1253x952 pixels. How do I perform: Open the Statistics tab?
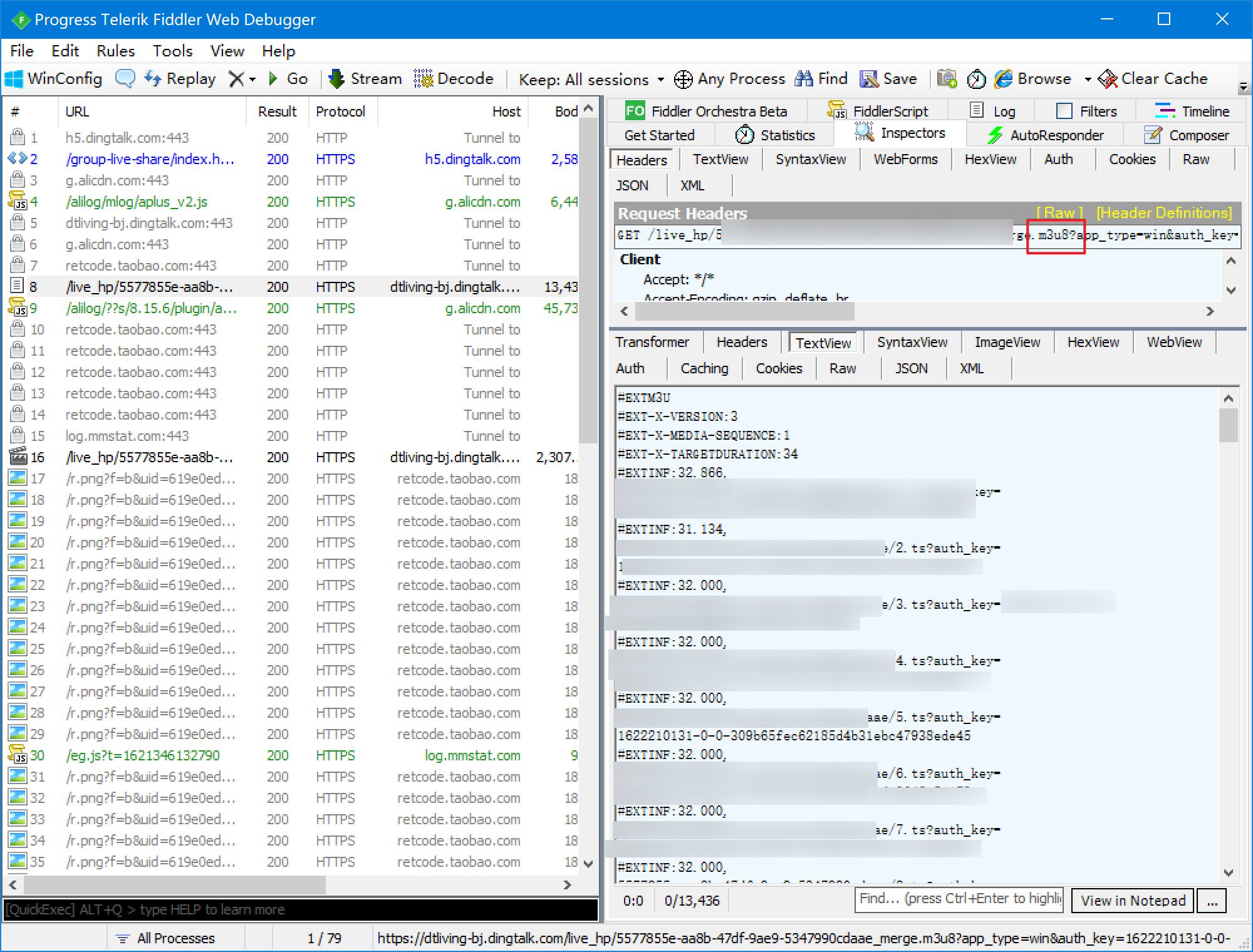(775, 135)
